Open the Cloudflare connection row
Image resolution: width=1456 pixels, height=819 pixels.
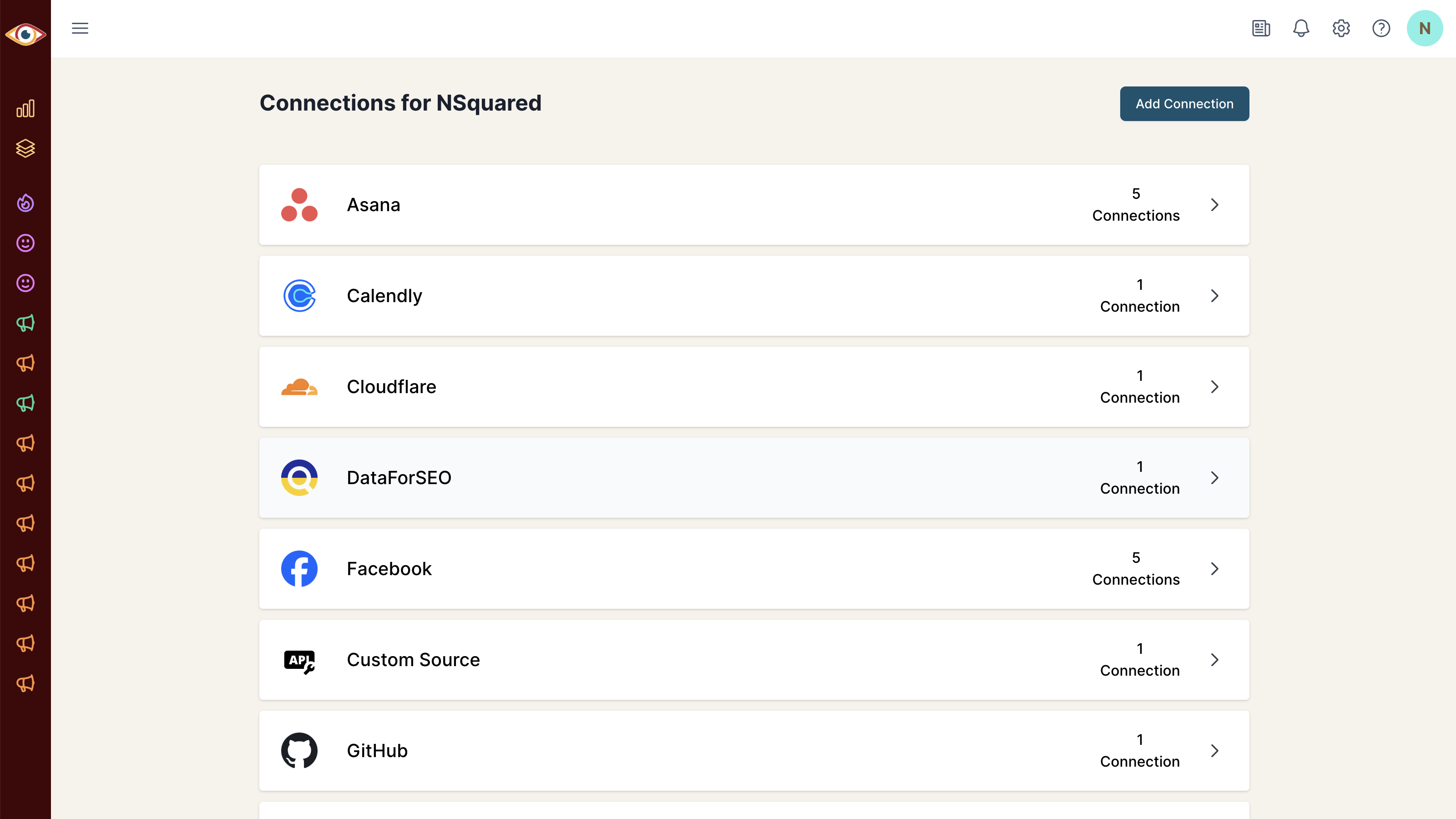point(754,387)
